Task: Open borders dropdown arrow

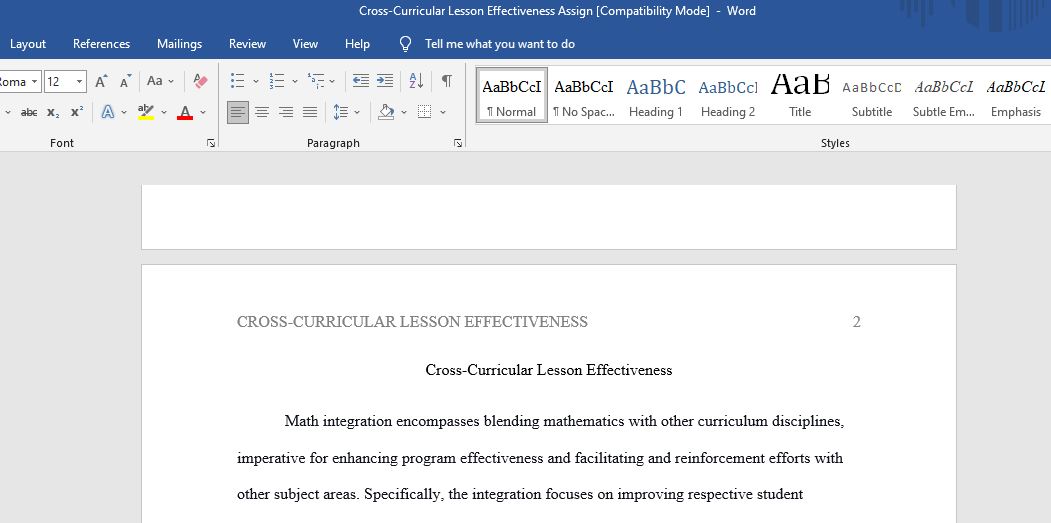Action: pyautogui.click(x=442, y=113)
